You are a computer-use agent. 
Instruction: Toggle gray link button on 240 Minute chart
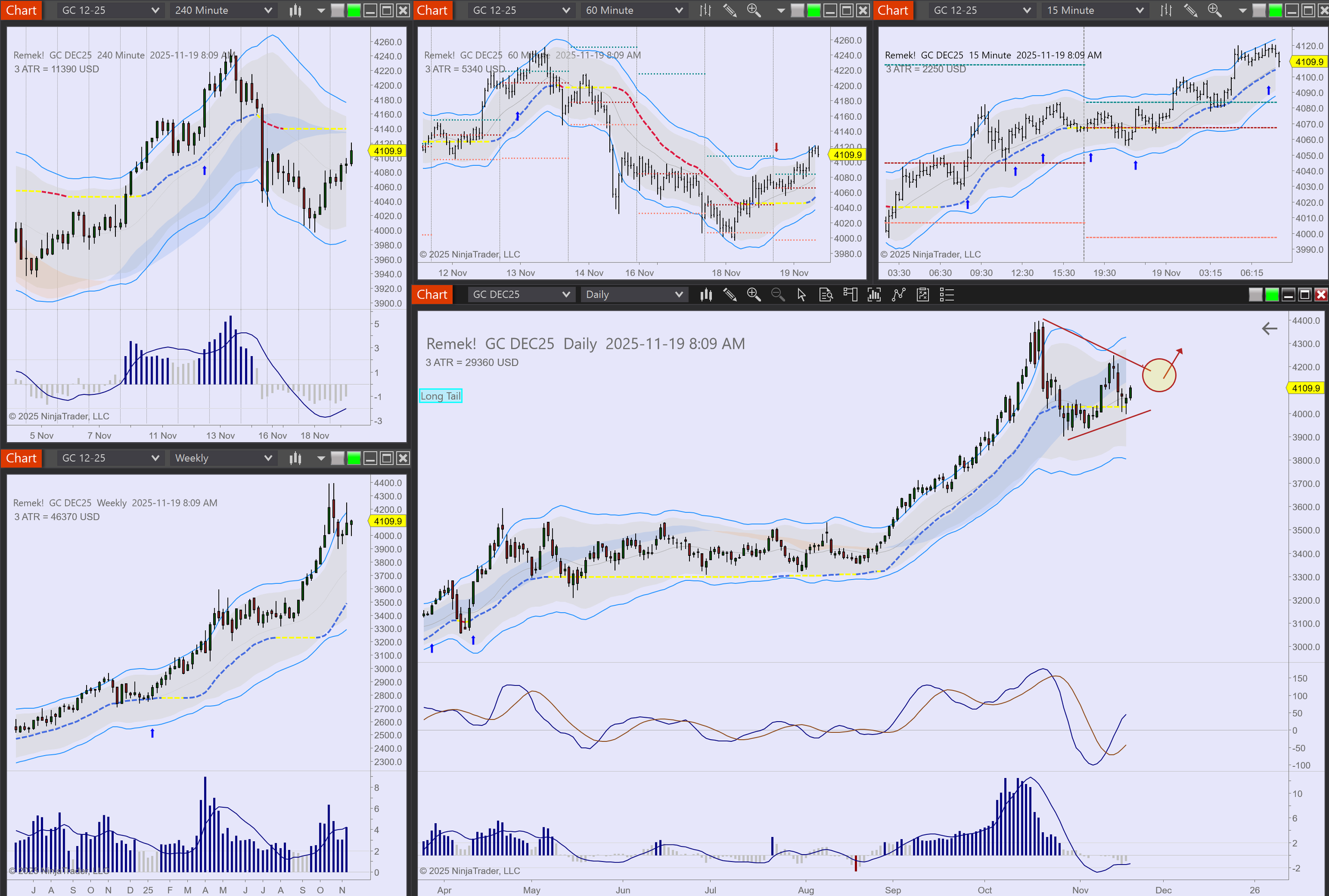(338, 10)
